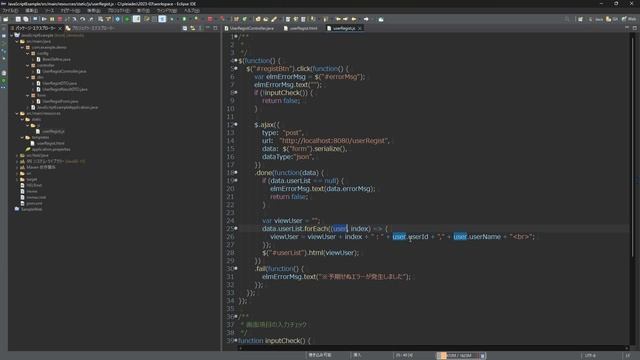Image resolution: width=640 pixels, height=360 pixels.
Task: Click the green Run toolbar icon
Action: (127, 19)
